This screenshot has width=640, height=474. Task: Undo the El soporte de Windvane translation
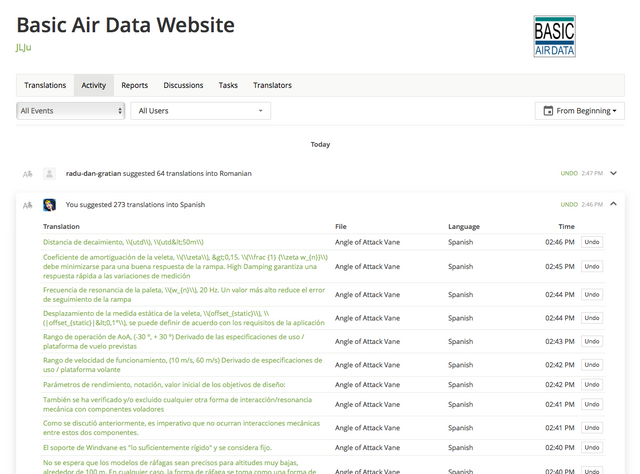592,447
